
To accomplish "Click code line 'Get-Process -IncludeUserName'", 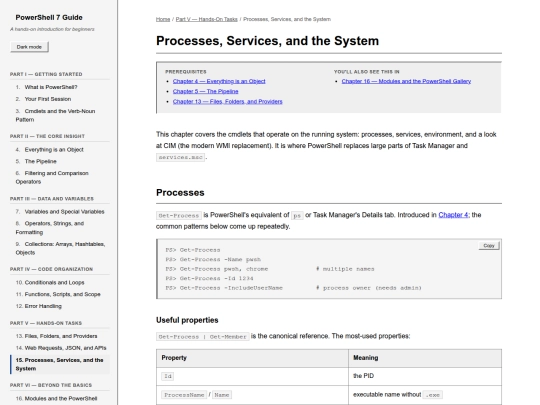I will [x=224, y=288].
